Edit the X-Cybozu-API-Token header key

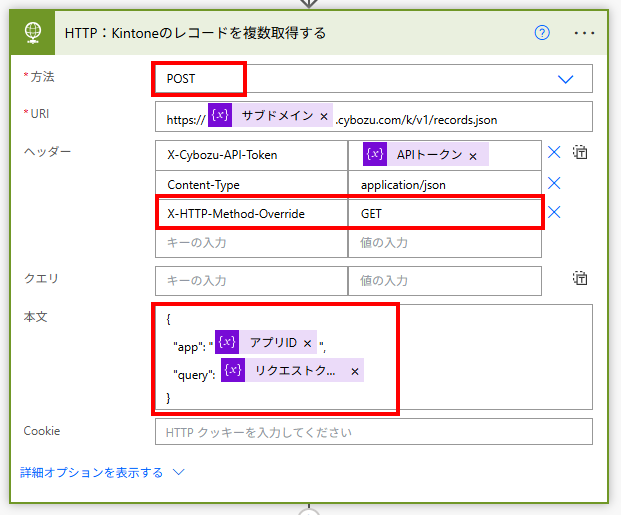[251, 155]
